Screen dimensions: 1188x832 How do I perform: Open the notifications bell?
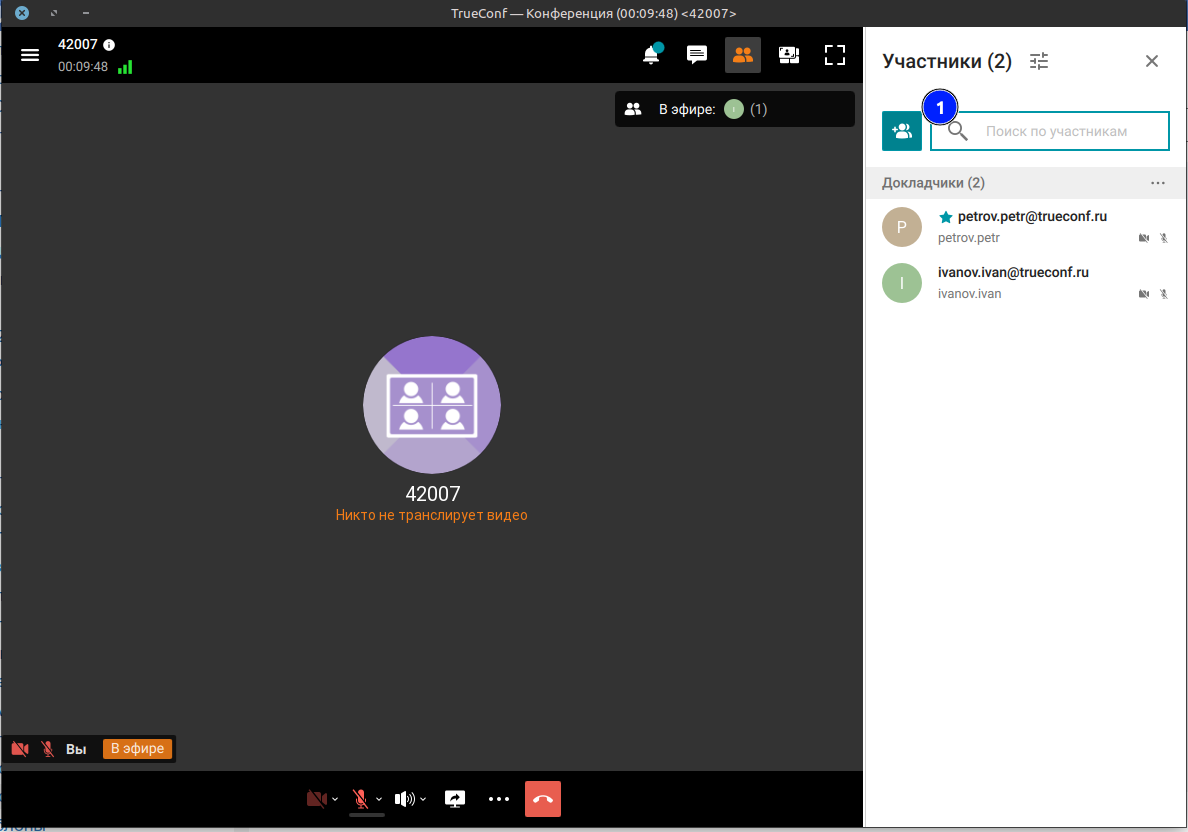[x=652, y=55]
